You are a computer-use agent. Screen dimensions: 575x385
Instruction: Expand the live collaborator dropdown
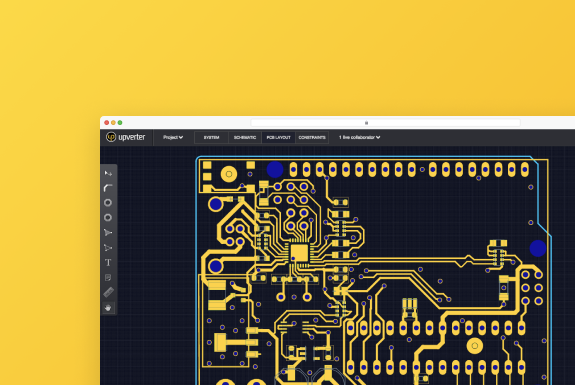point(359,138)
